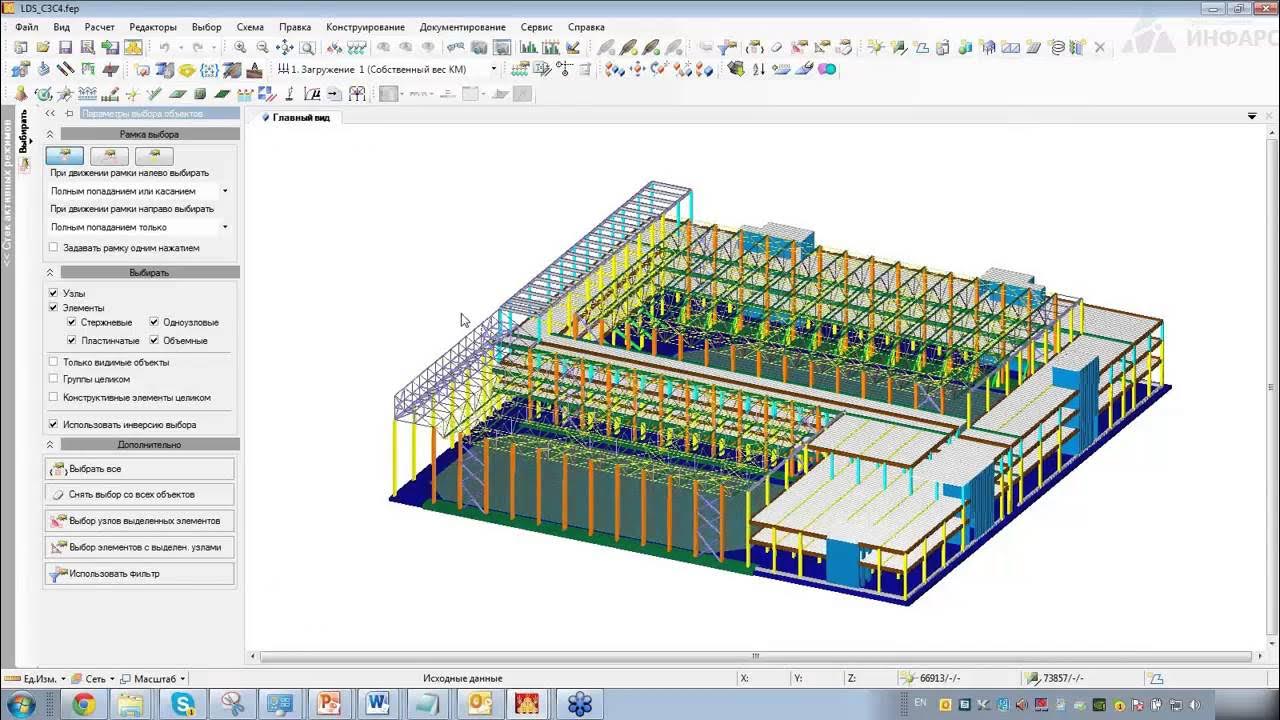Open Skype from the taskbar

coord(183,704)
